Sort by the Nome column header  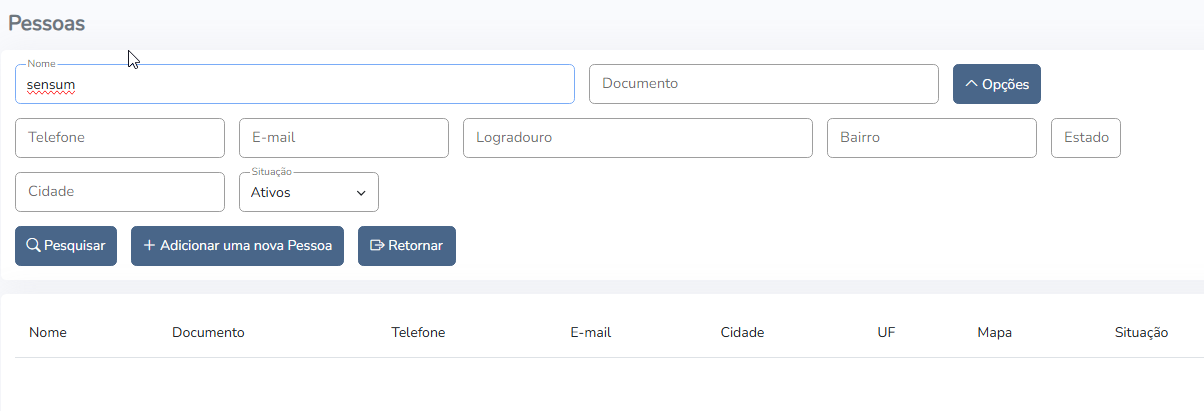pos(48,333)
